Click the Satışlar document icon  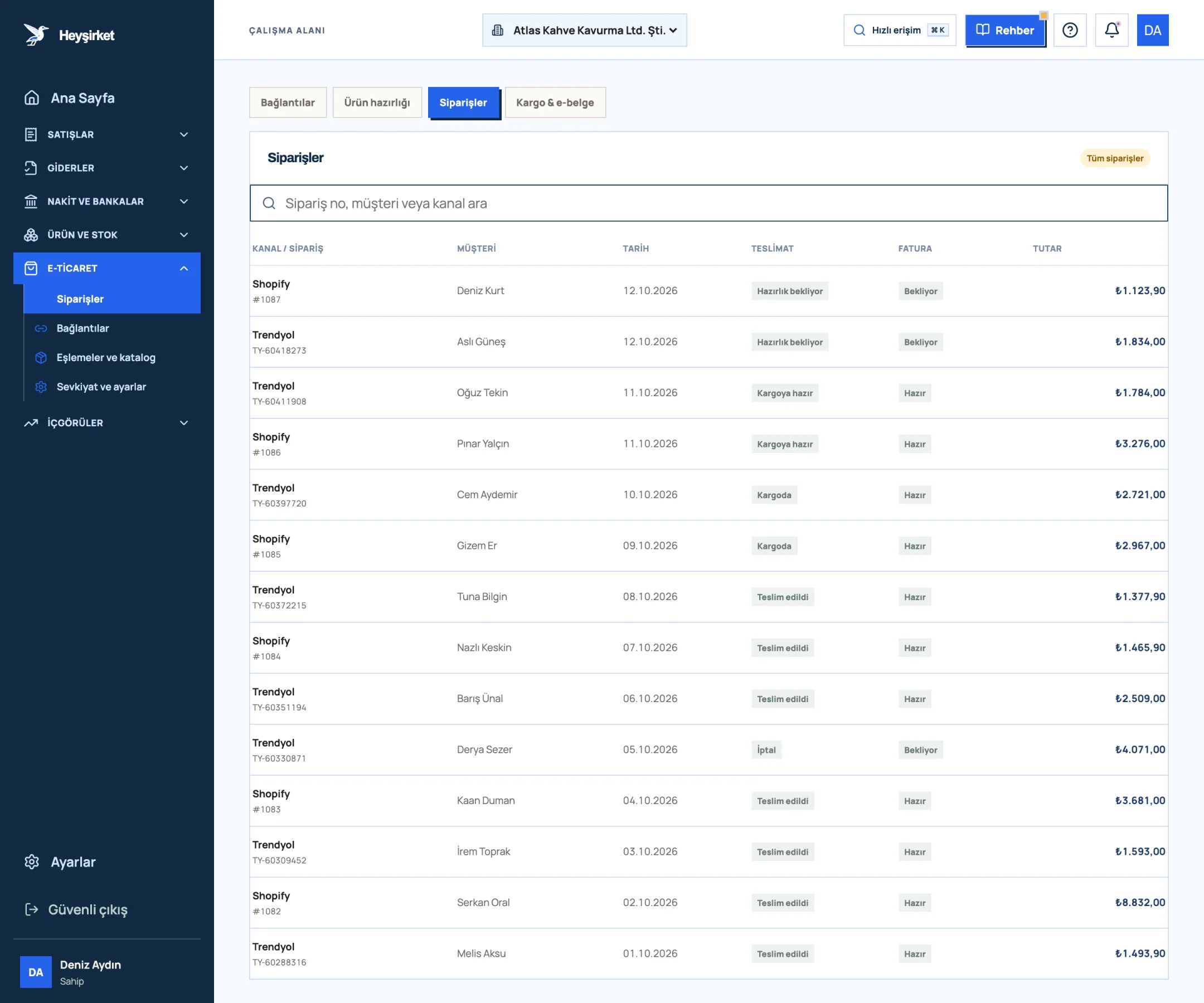coord(31,135)
